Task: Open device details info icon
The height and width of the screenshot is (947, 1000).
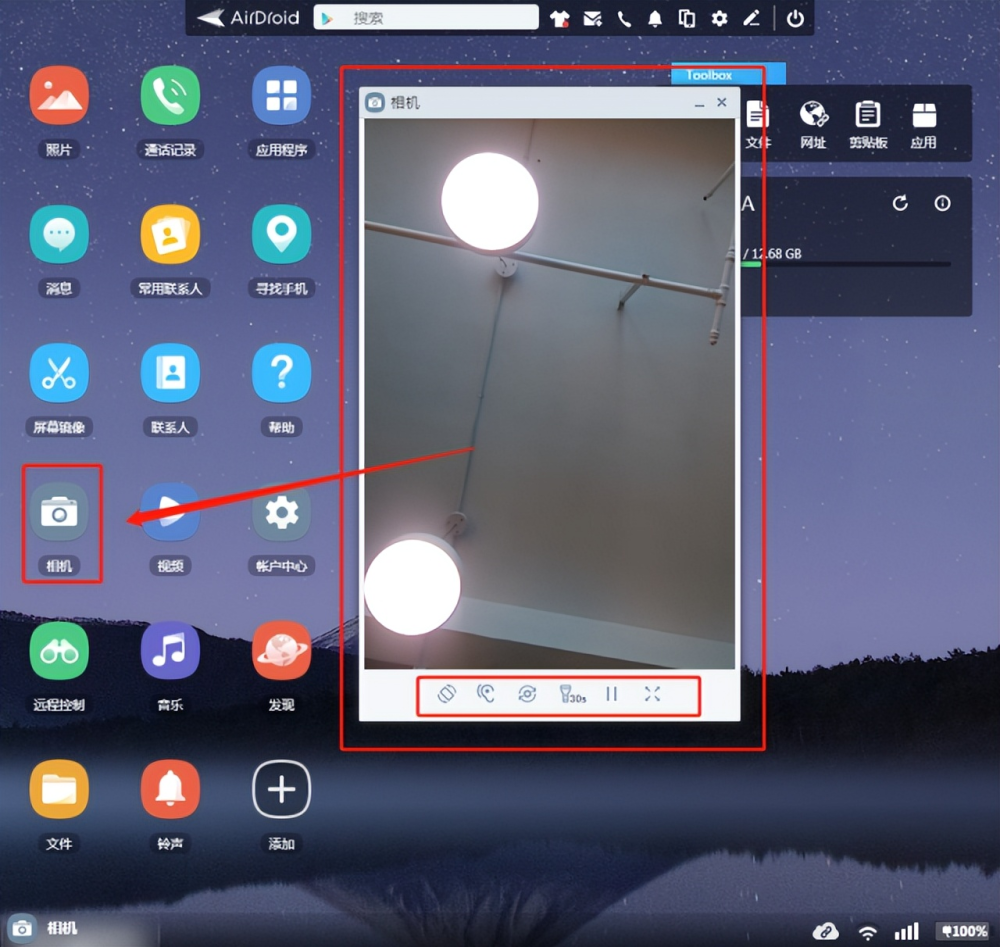Action: point(942,203)
